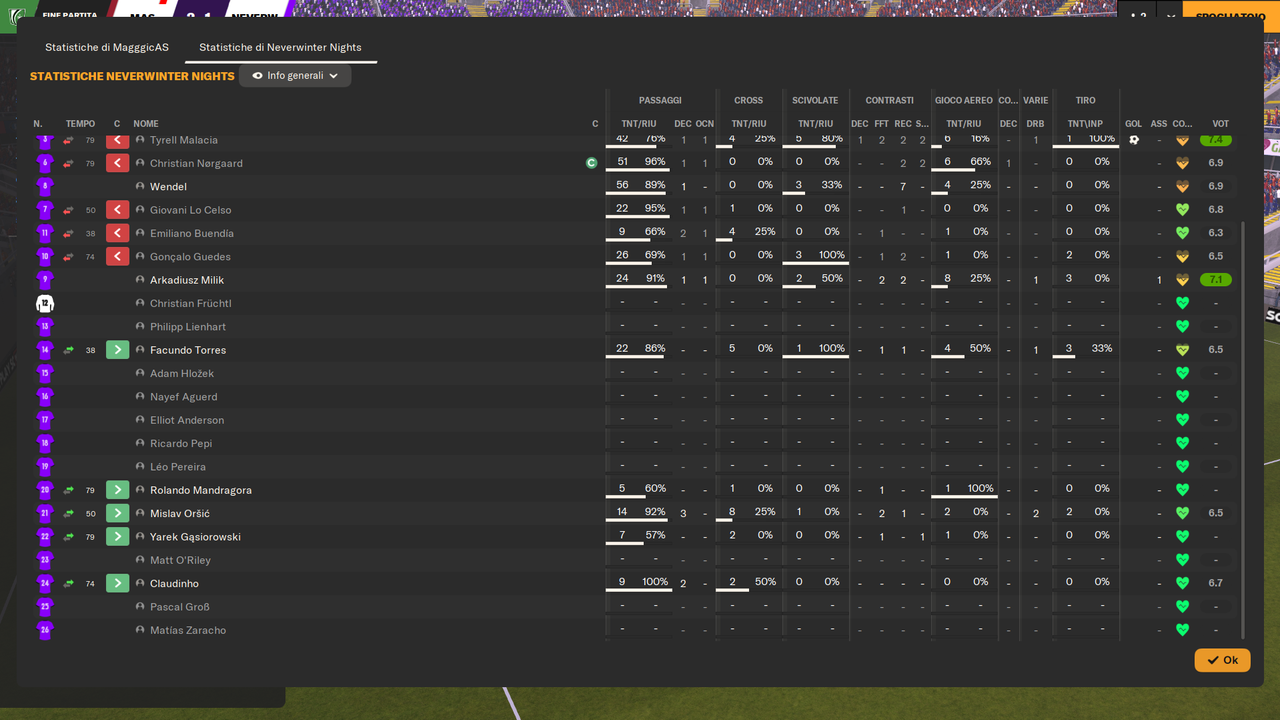Switch to Statistiche di MagggicAS tab

click(x=107, y=47)
